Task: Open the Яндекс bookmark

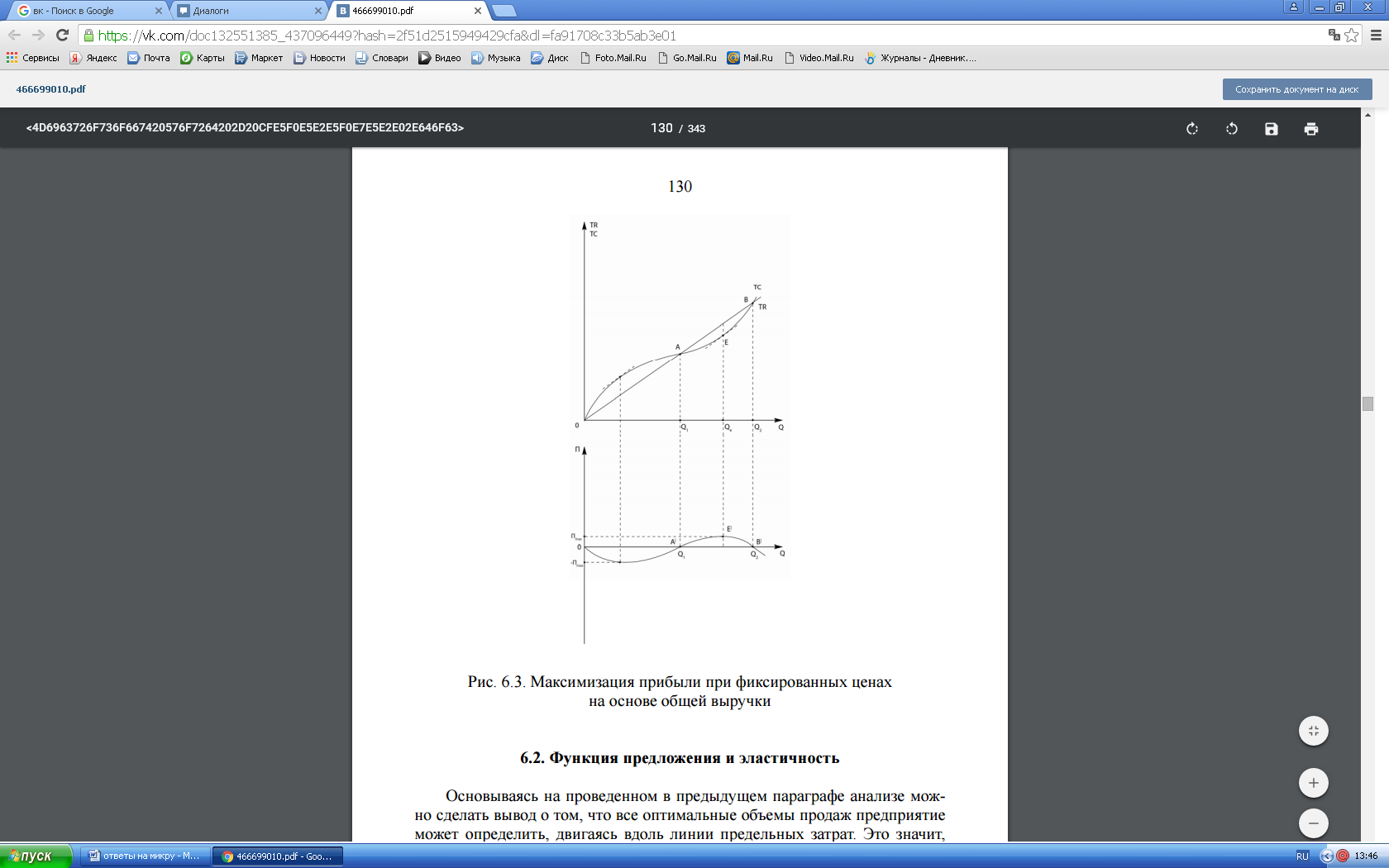Action: click(x=93, y=58)
